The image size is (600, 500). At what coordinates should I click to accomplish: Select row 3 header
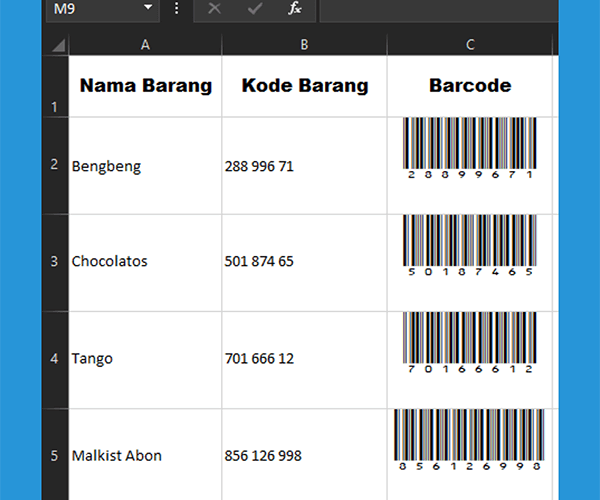pyautogui.click(x=55, y=262)
